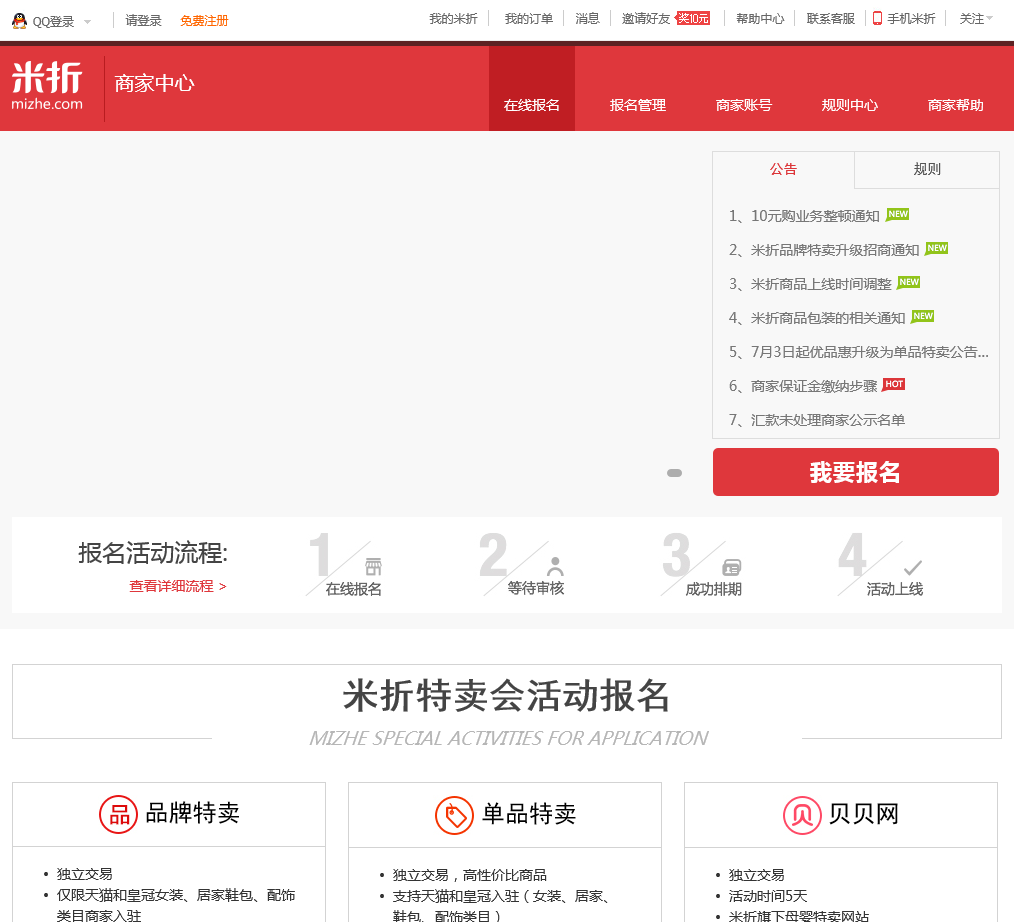Go to the 规则中心 navigation tab
Screen dimensions: 1014x922
[x=849, y=105]
